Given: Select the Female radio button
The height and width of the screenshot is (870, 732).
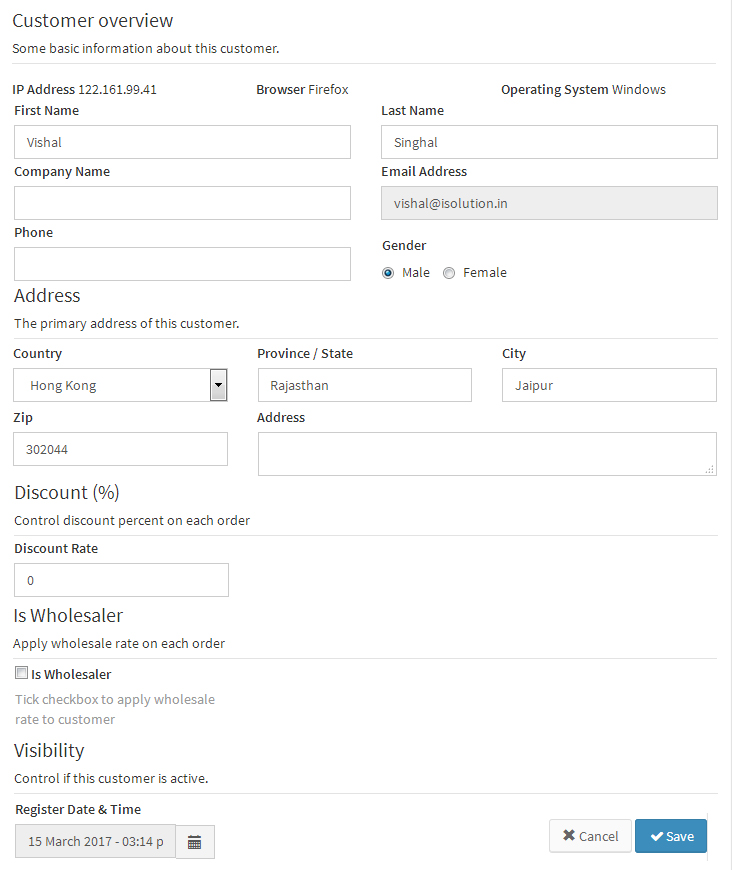Looking at the screenshot, I should click(x=449, y=272).
